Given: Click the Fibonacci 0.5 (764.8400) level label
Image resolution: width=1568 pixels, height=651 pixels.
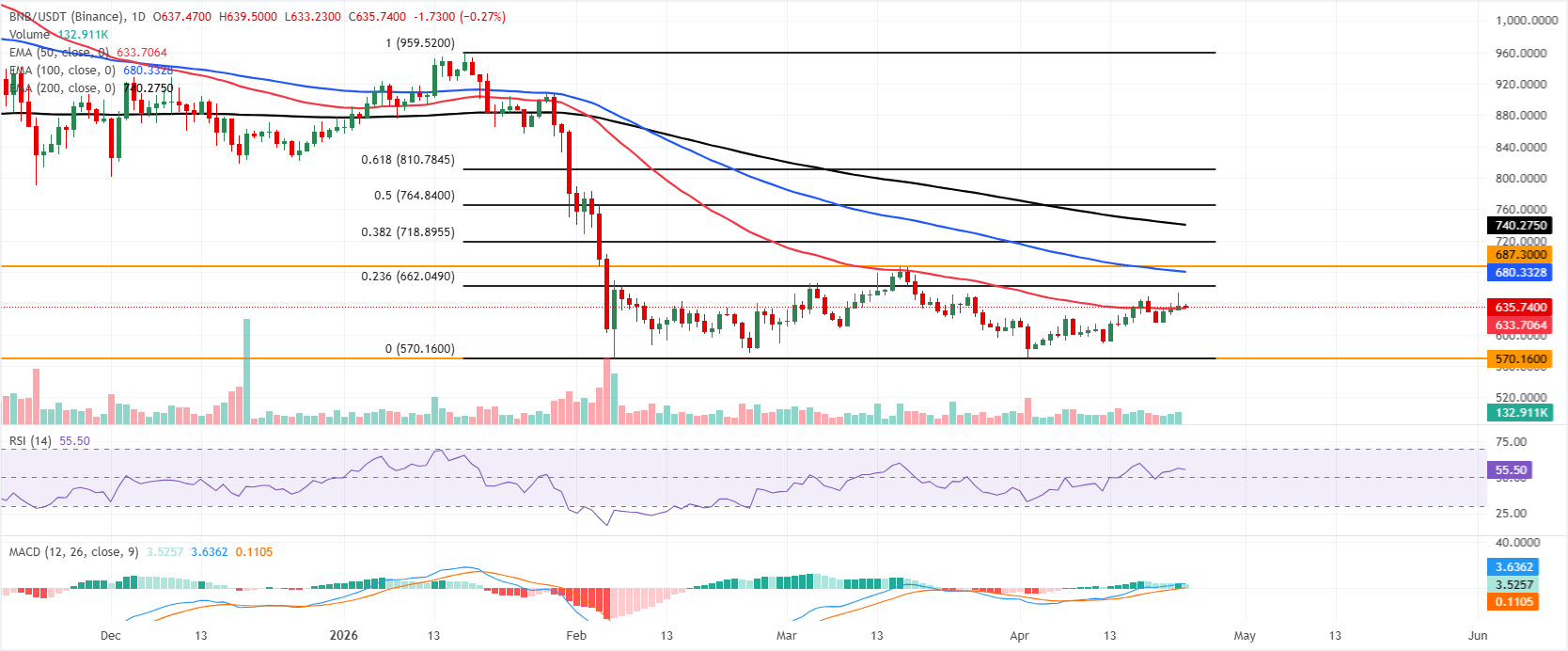Looking at the screenshot, I should coord(414,196).
